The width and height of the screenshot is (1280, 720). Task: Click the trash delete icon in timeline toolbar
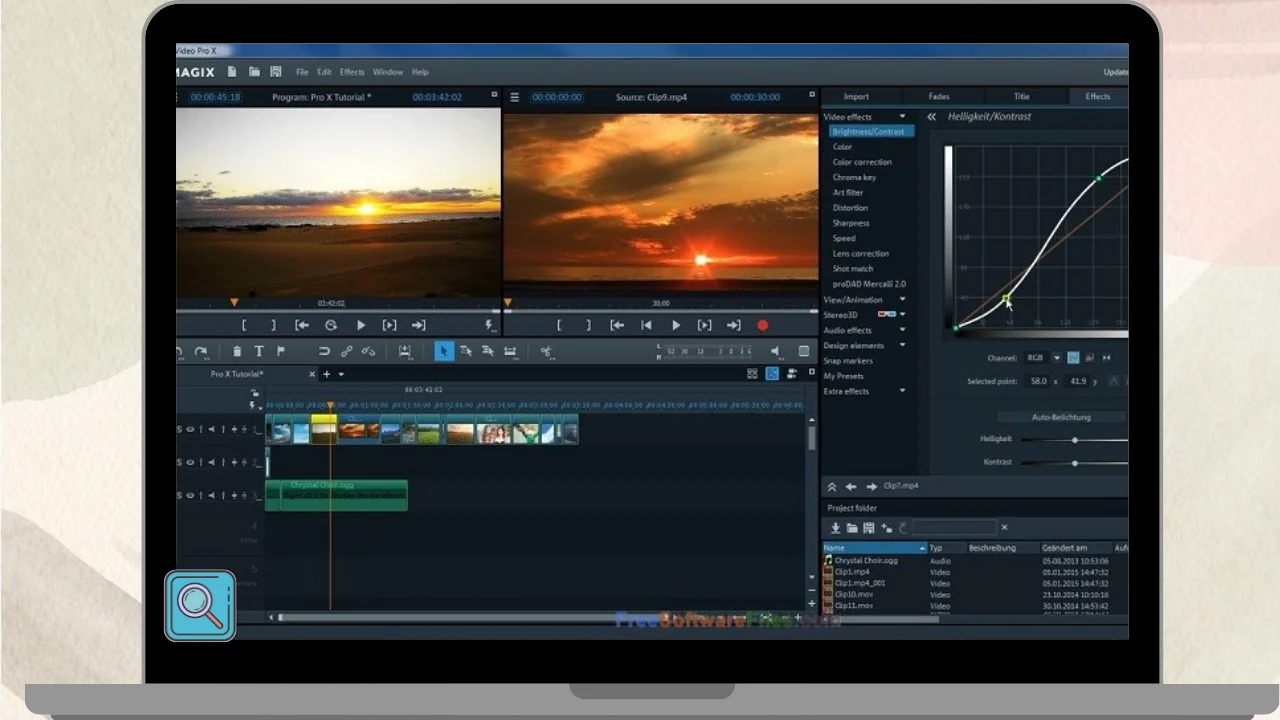point(237,351)
